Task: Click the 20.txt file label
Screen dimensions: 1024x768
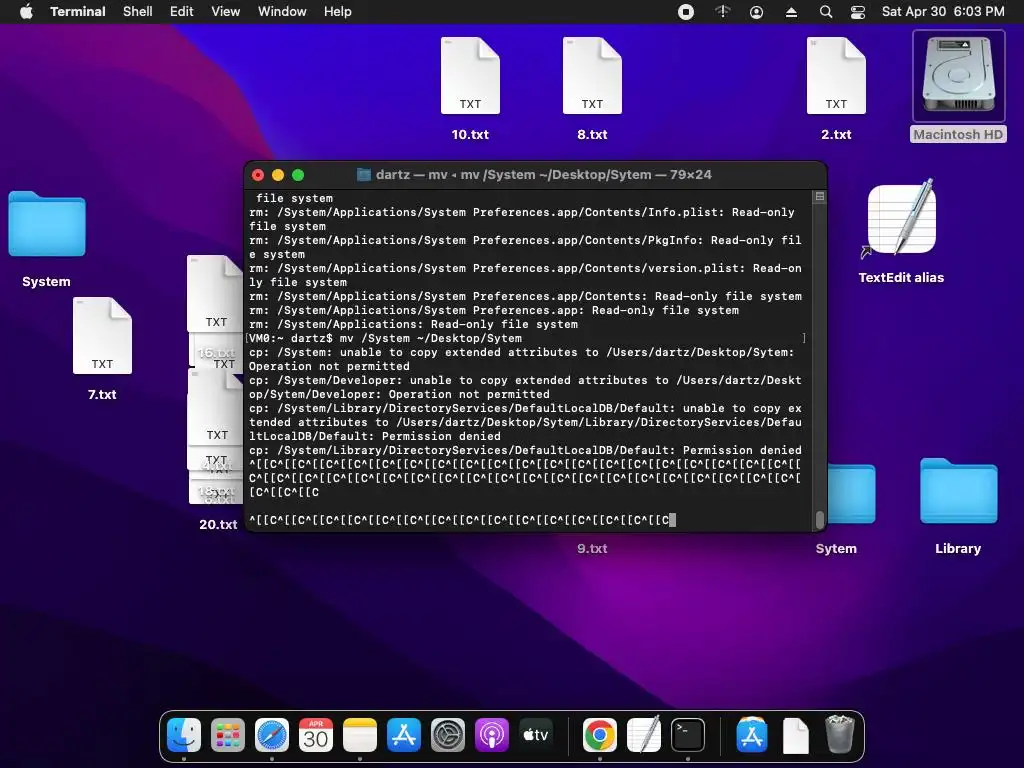Action: pos(218,524)
